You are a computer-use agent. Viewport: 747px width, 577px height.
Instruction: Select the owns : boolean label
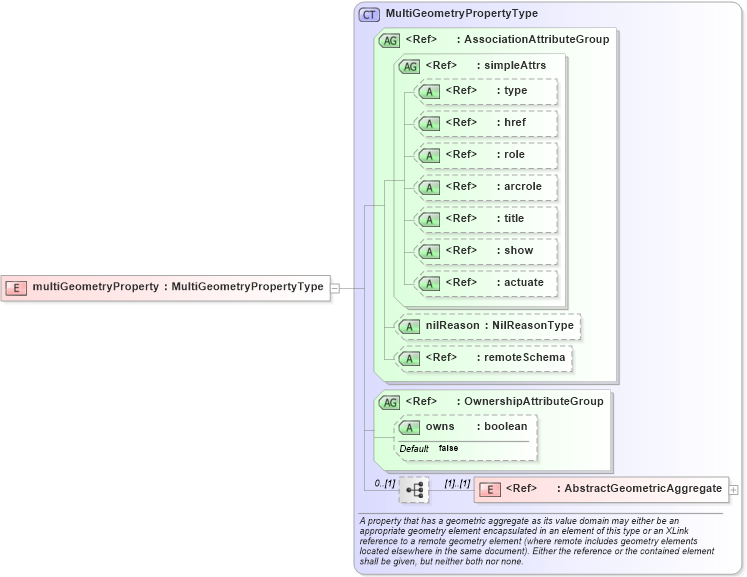coord(476,426)
